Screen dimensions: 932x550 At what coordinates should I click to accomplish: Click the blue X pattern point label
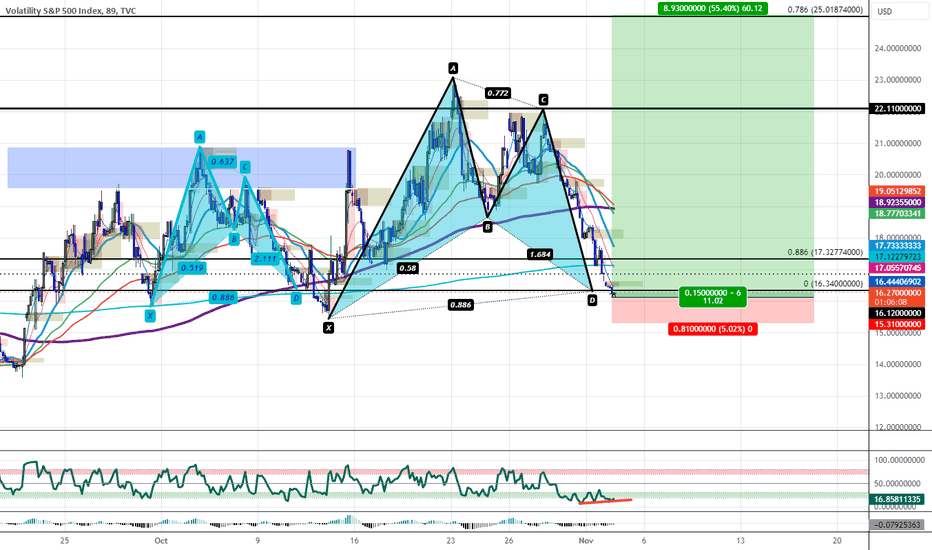tap(150, 316)
